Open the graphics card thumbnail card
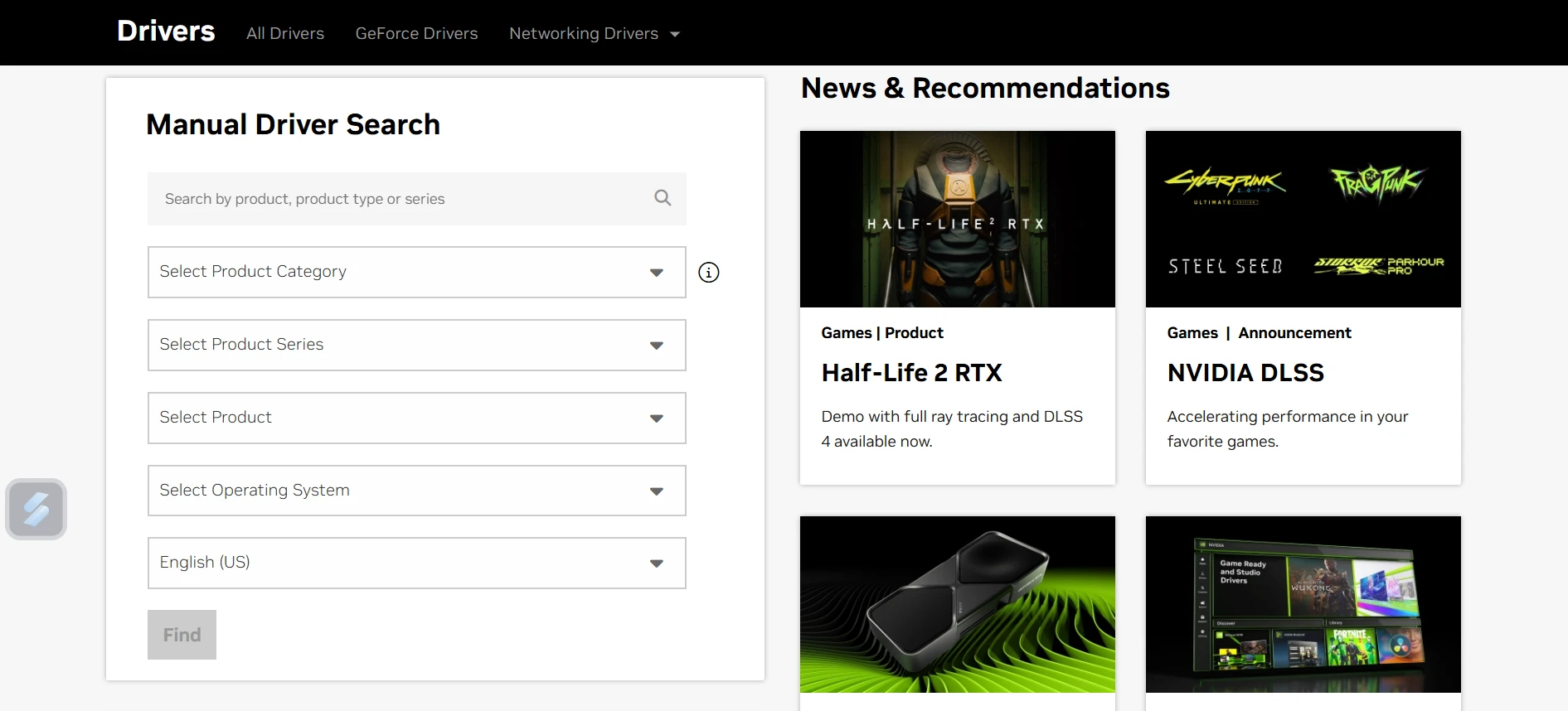The height and width of the screenshot is (711, 1568). point(958,604)
